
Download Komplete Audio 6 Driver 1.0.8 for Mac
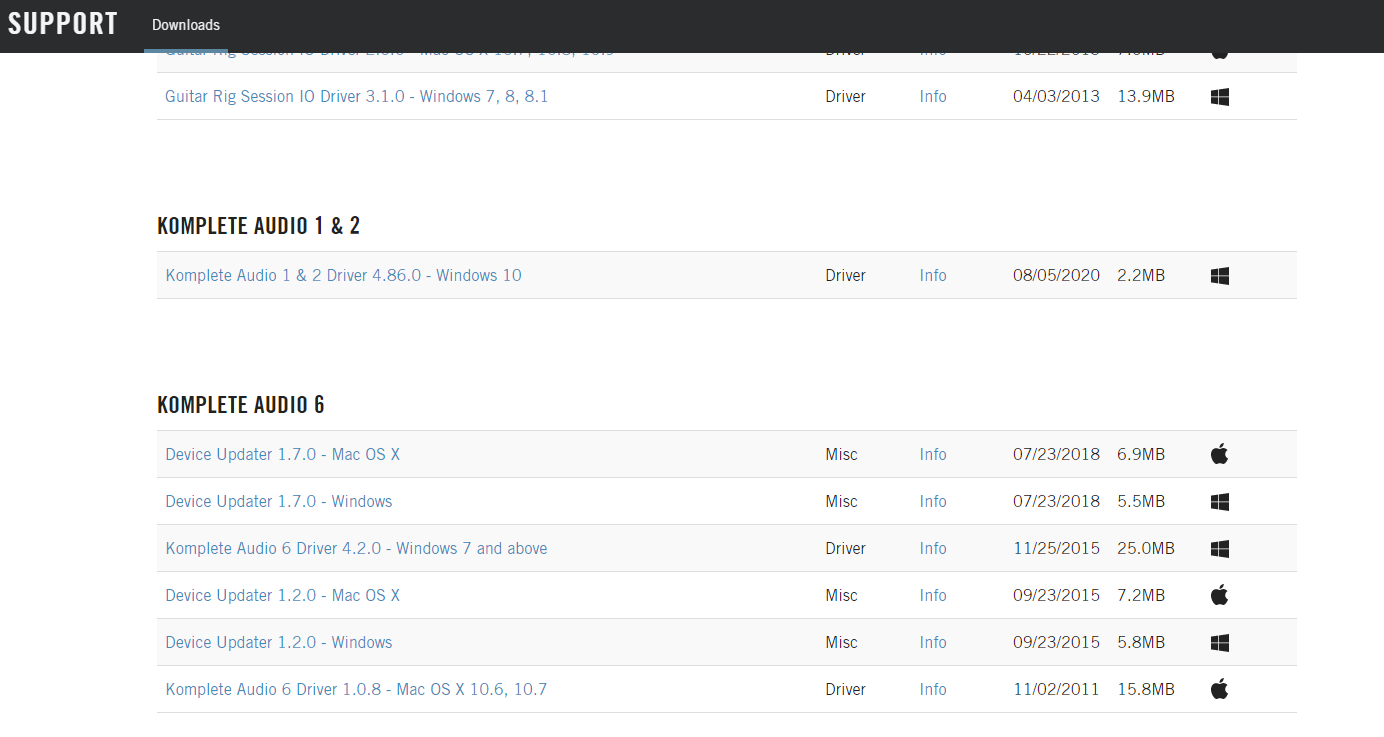coord(356,690)
